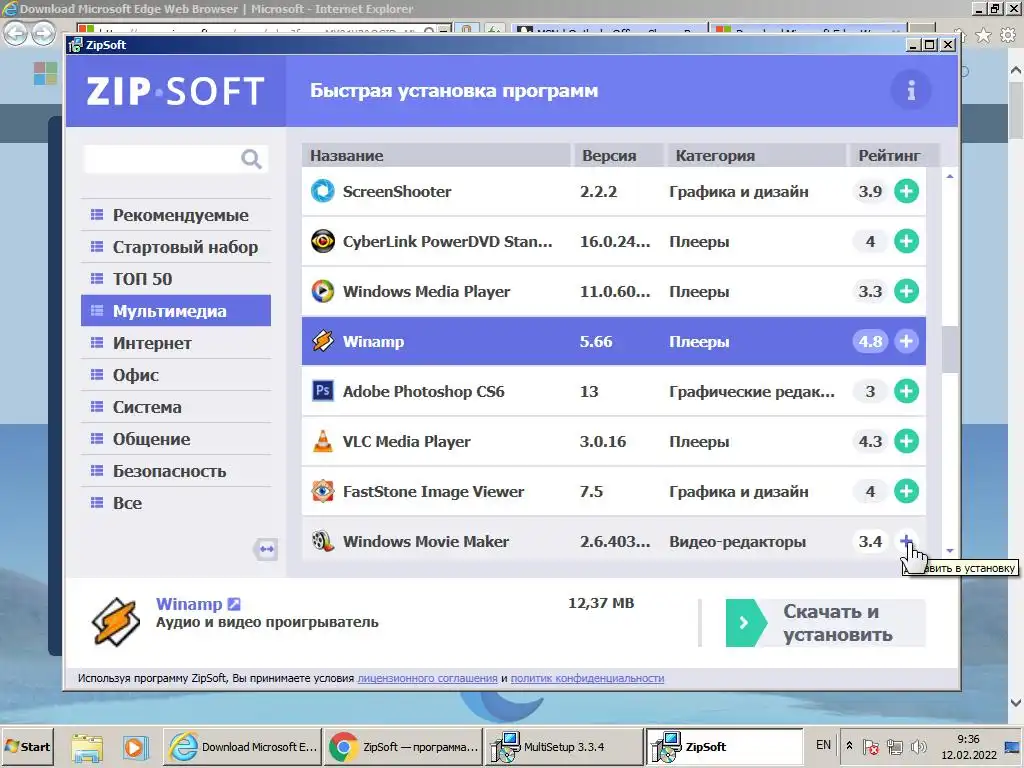This screenshot has height=768, width=1024.
Task: Open the Winamp title link in details
Action: coord(189,604)
